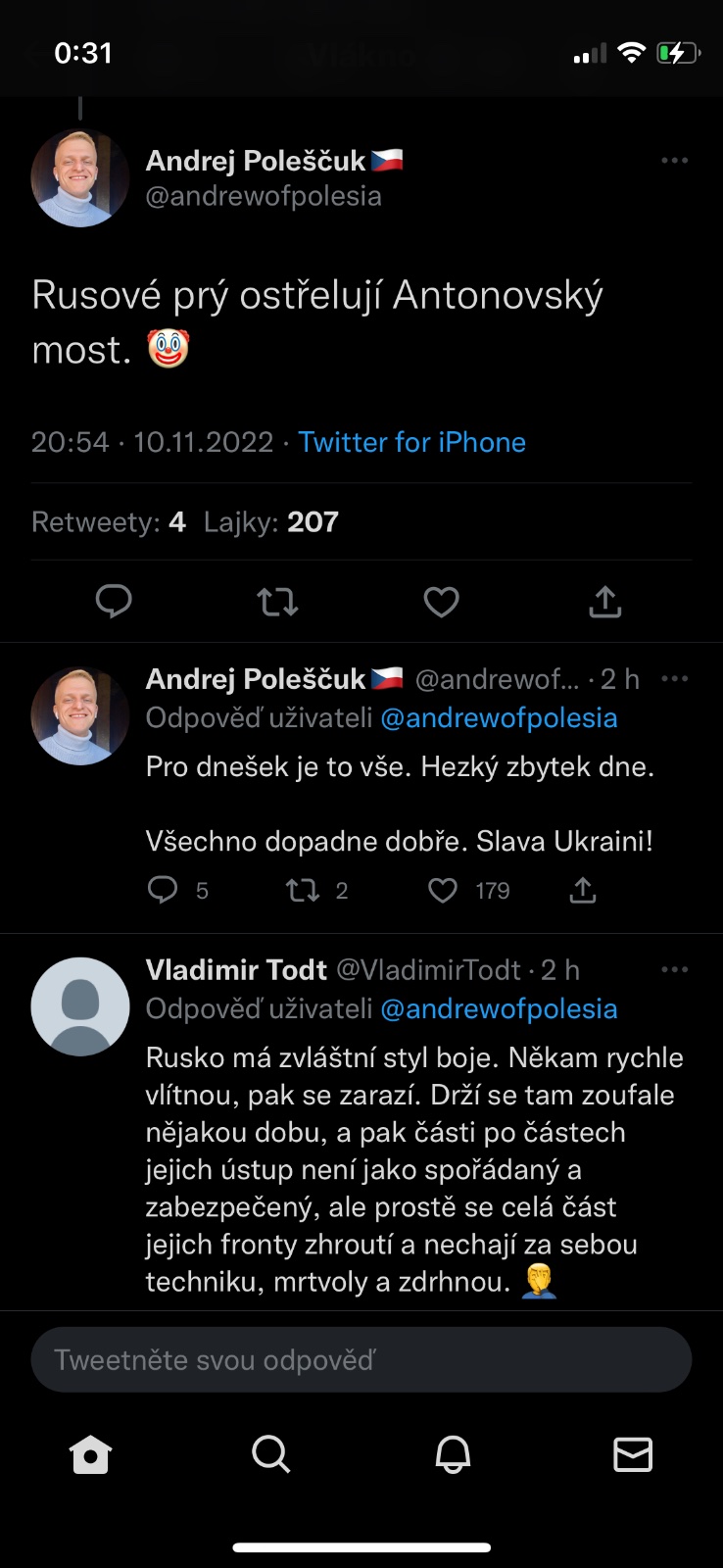
Task: Tap the 'Twitter for iPhone' source link
Action: pos(411,442)
